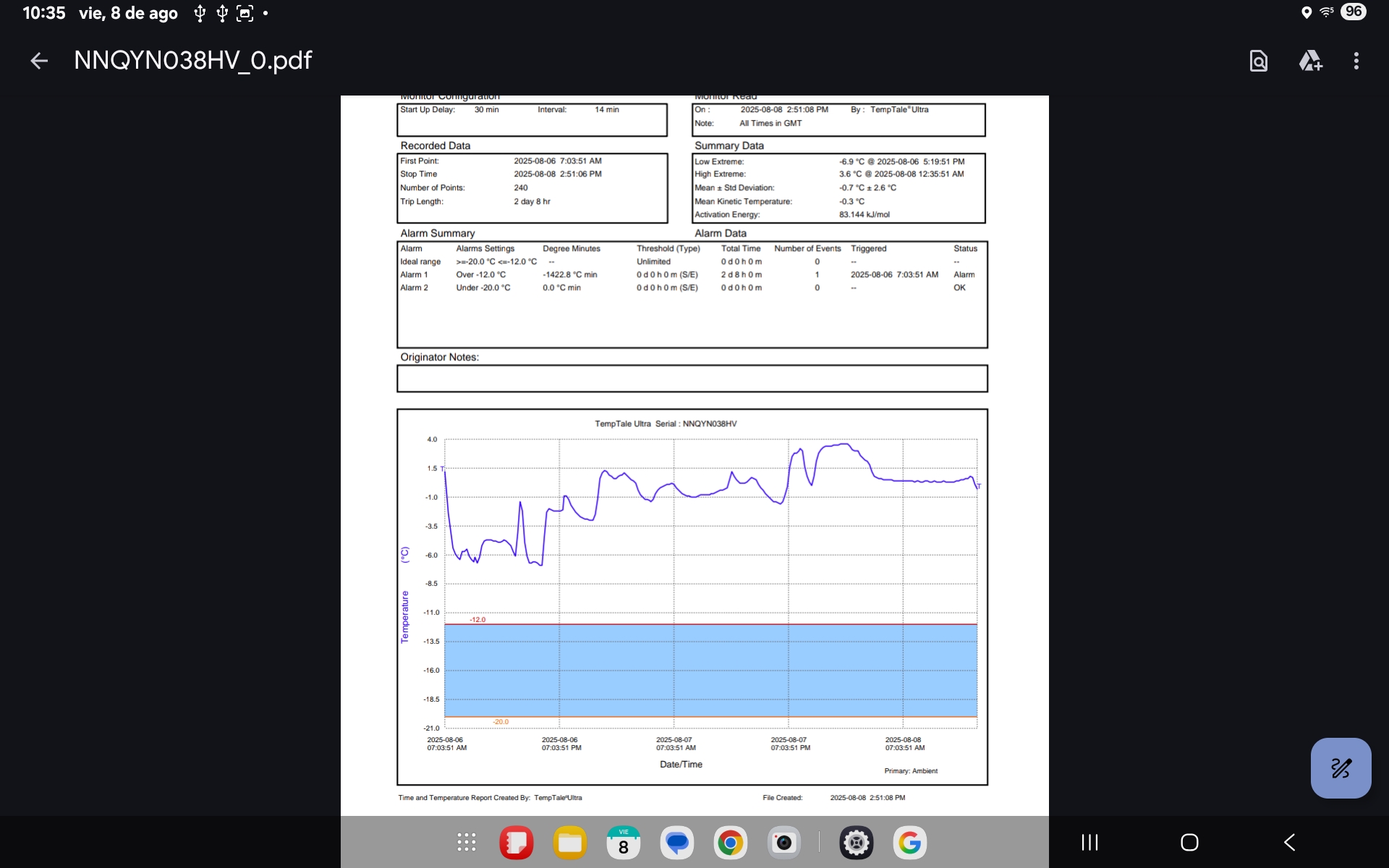Tap the blue ideal range band in chart
This screenshot has height=868, width=1389.
pyautogui.click(x=709, y=670)
